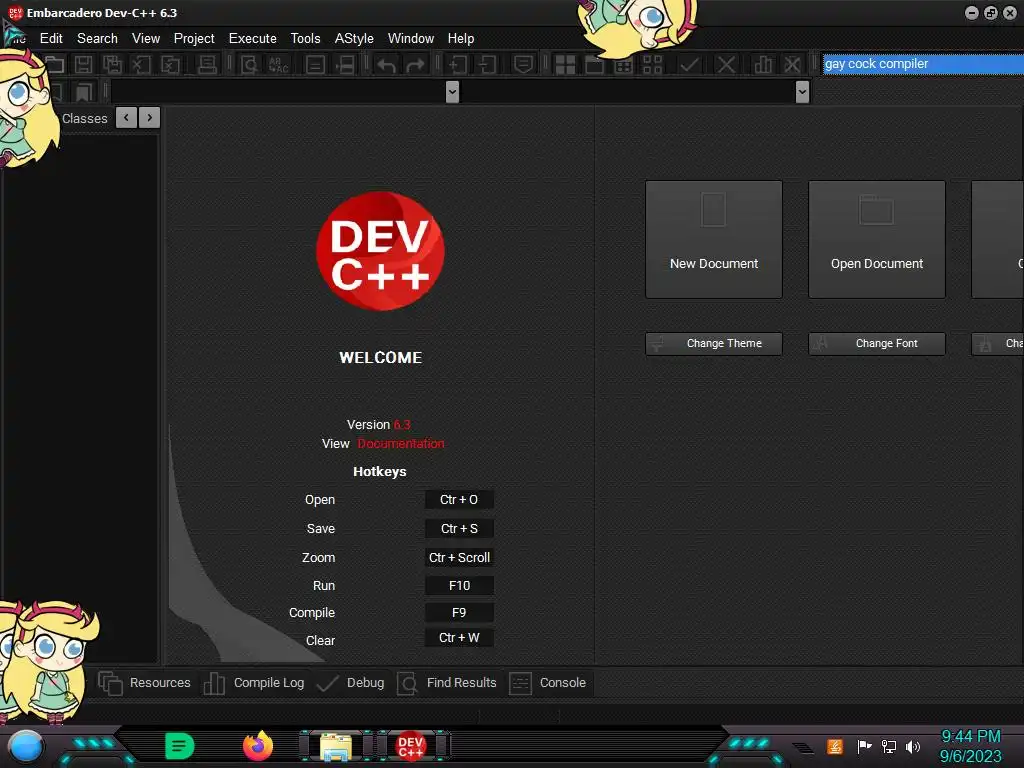Click the Redo arrow icon
The image size is (1024, 768).
click(x=415, y=64)
